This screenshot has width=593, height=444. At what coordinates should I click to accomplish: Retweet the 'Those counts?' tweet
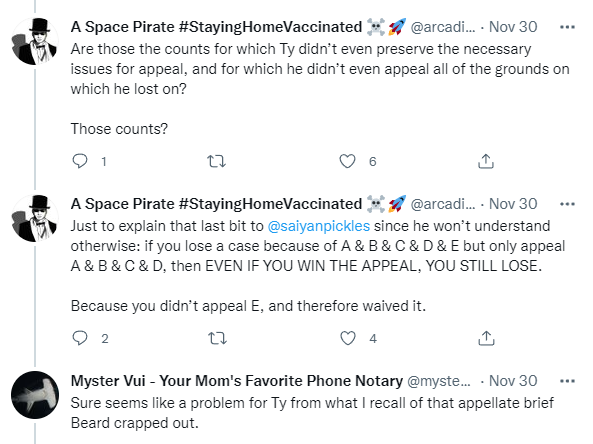pos(217,161)
